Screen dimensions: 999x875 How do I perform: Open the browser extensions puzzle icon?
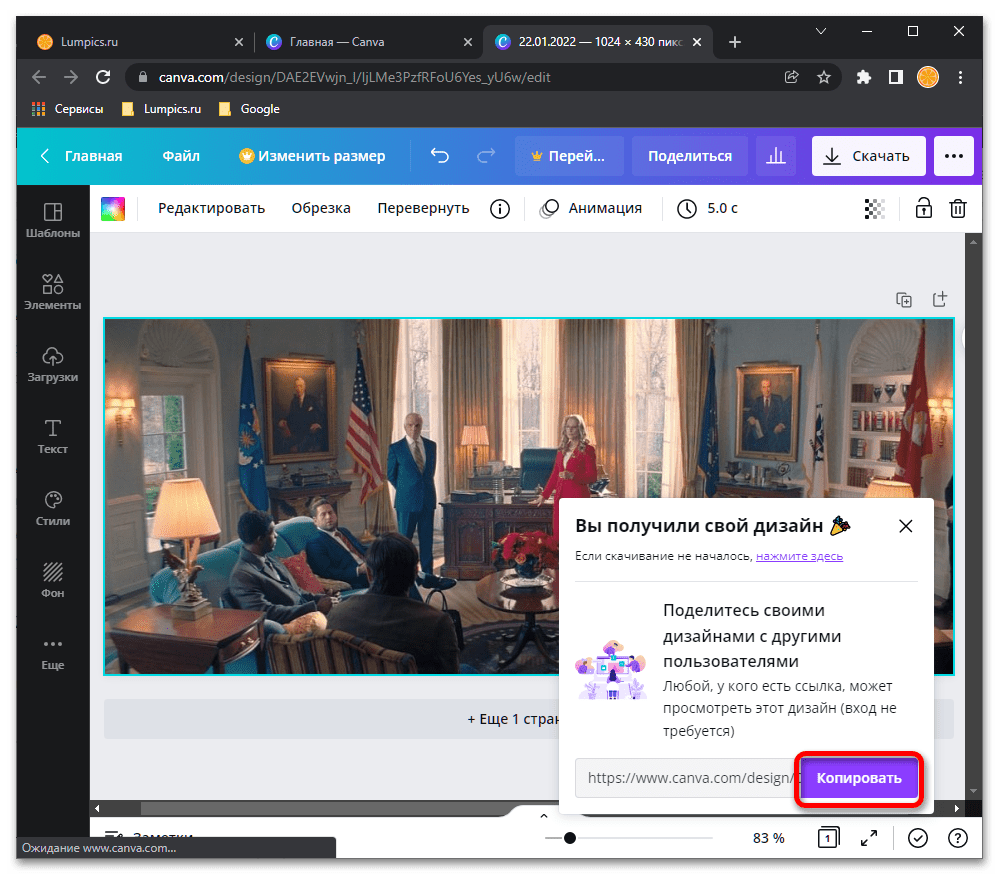864,77
